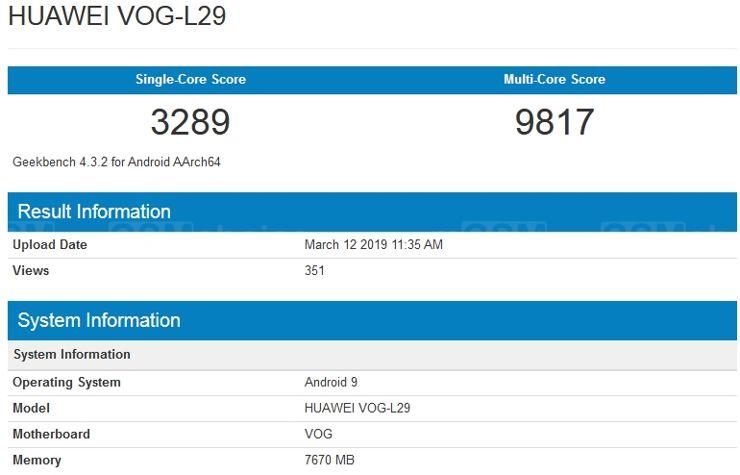Click the multi-core score value 9817

(555, 122)
